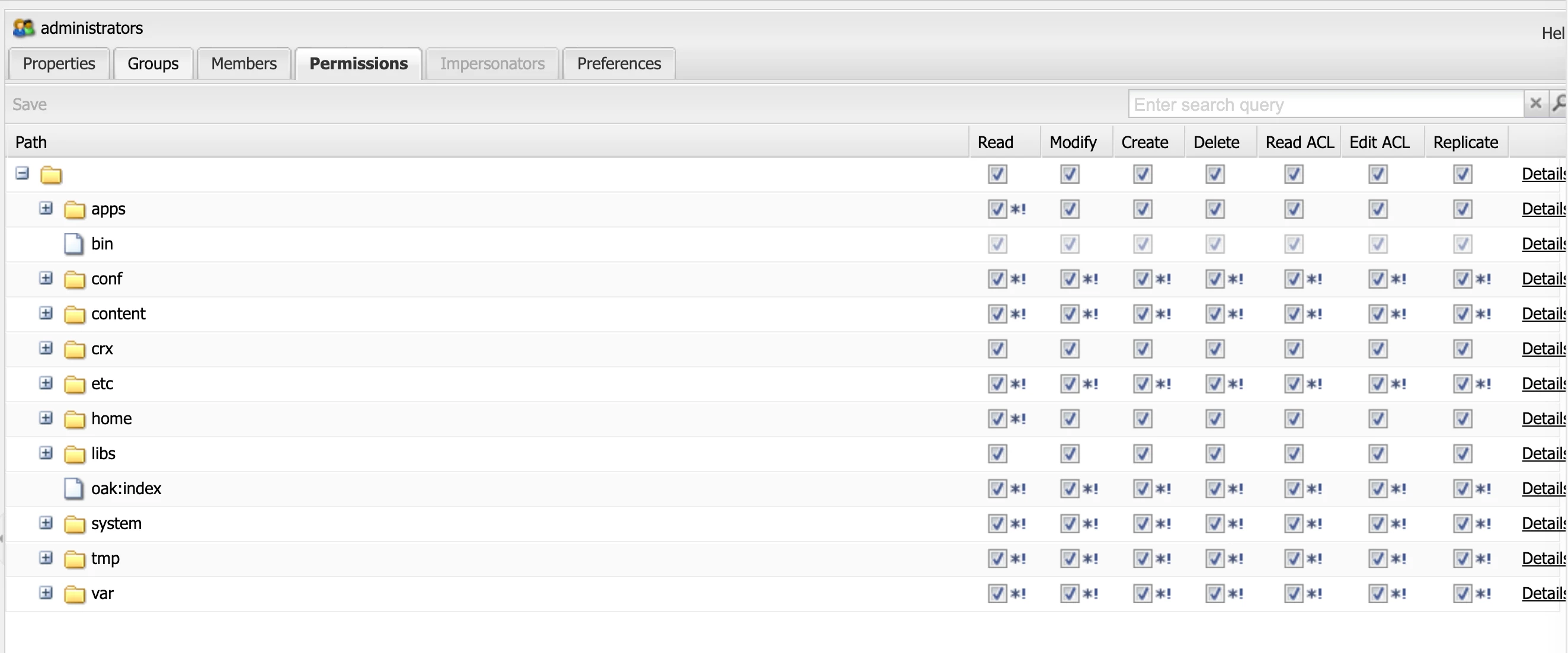The image size is (1568, 653).
Task: Uncheck Read permission for crx
Action: coord(997,348)
